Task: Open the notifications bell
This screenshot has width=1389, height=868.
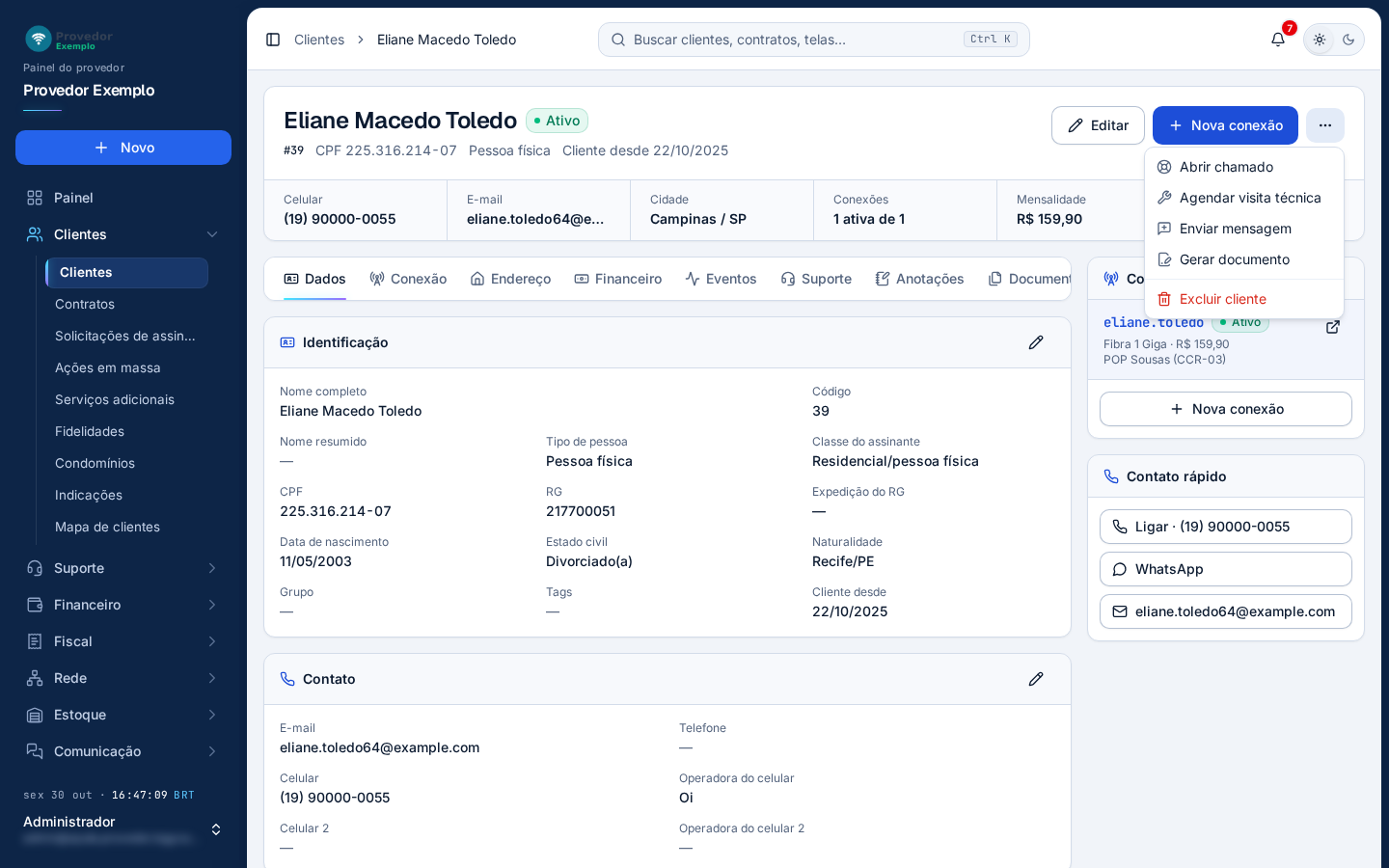Action: 1278,40
